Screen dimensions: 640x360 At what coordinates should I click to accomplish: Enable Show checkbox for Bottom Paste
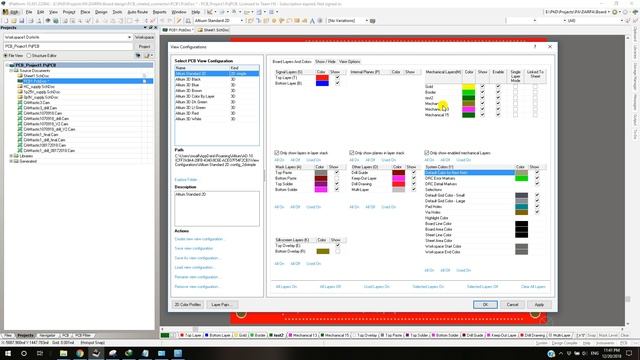pyautogui.click(x=336, y=178)
